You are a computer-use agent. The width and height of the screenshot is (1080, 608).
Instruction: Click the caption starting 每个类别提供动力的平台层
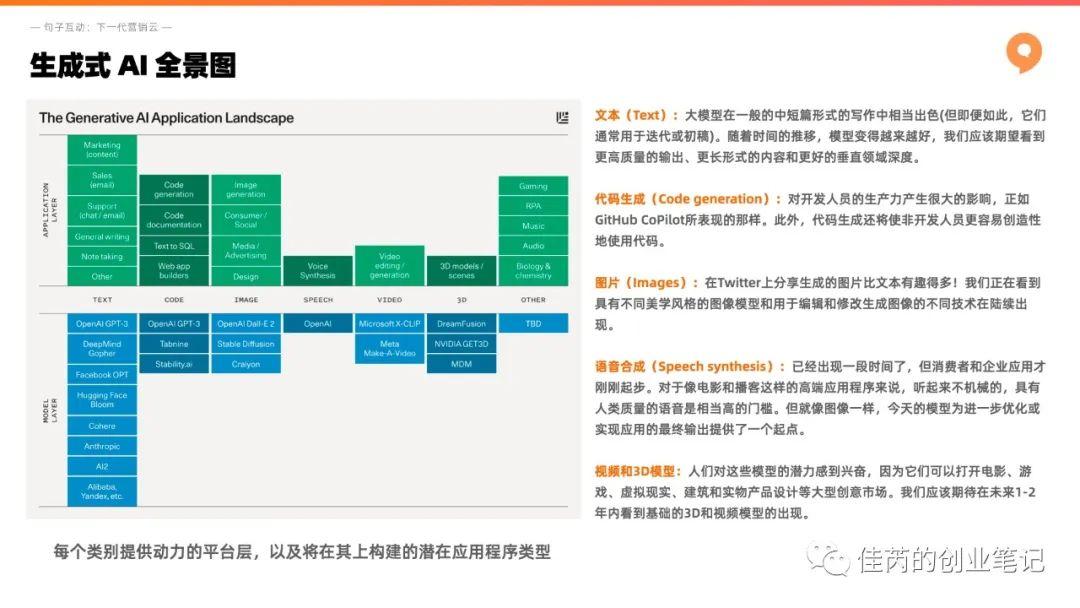pyautogui.click(x=302, y=552)
